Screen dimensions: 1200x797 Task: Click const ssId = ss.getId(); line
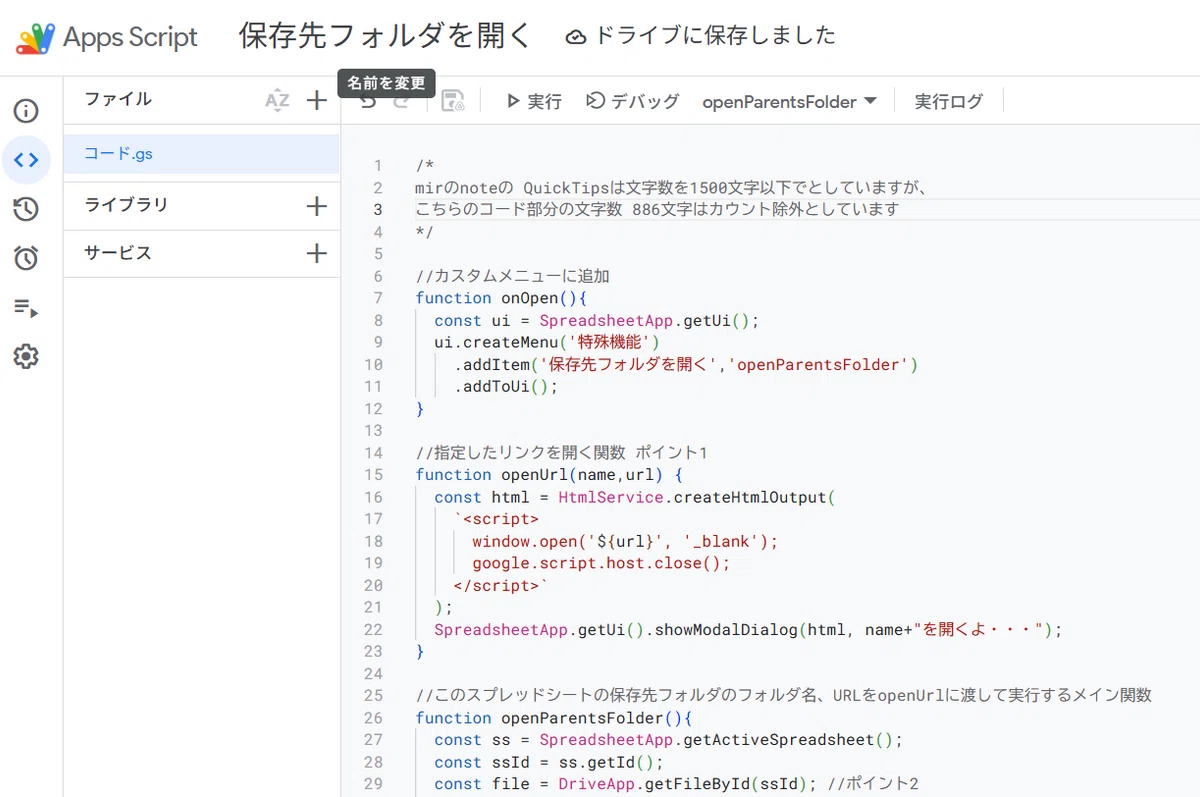tap(549, 762)
